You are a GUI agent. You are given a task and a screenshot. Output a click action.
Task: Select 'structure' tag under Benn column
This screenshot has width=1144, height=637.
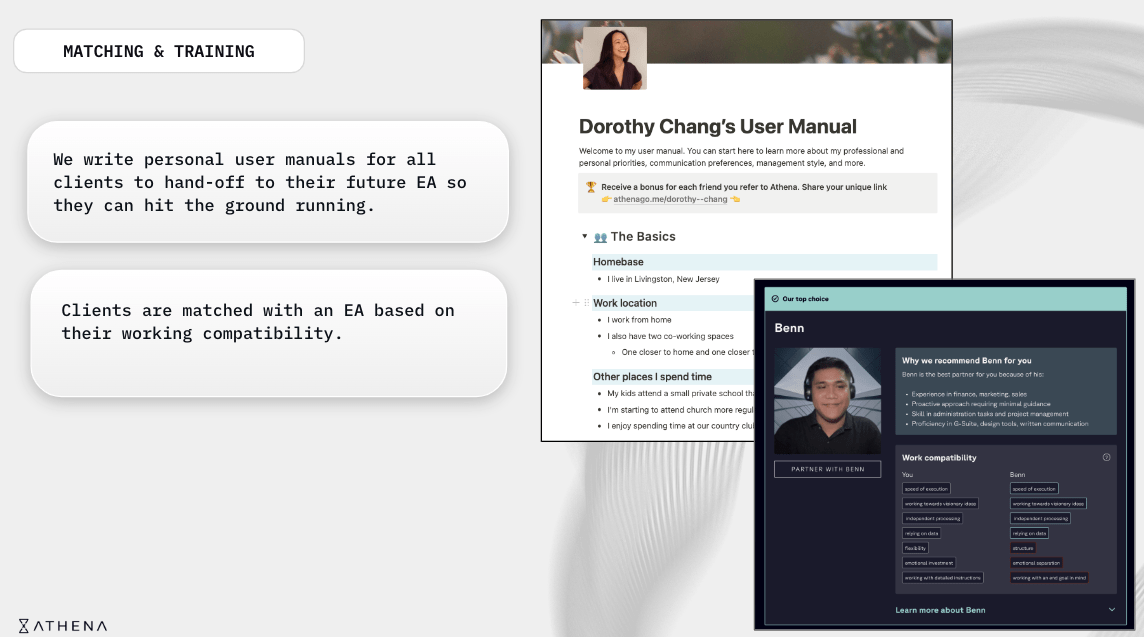[1023, 548]
